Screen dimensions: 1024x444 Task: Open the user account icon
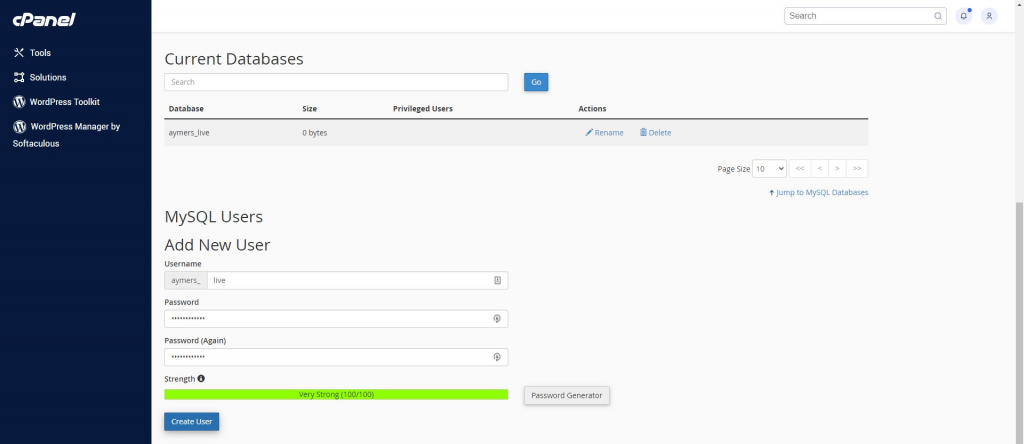989,16
